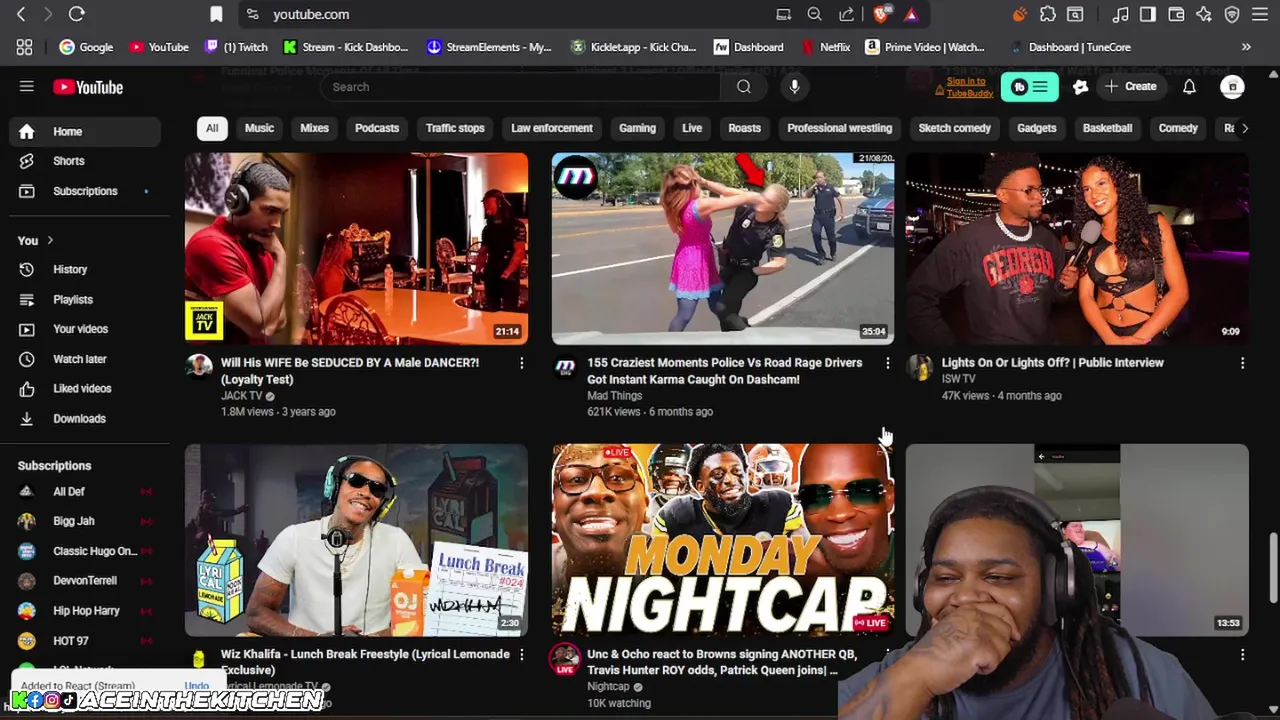Select the Gaming category chip
The image size is (1280, 720).
click(637, 128)
